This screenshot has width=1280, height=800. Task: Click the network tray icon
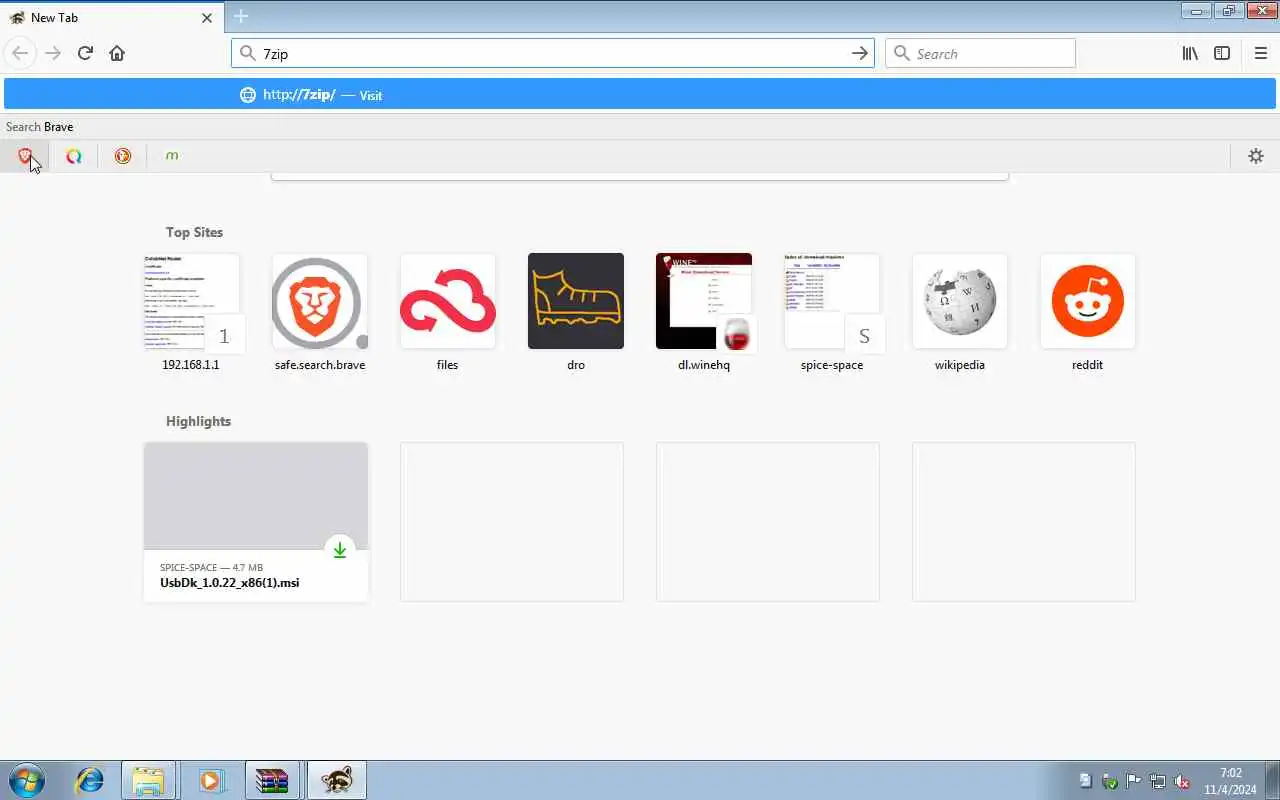tap(1158, 781)
